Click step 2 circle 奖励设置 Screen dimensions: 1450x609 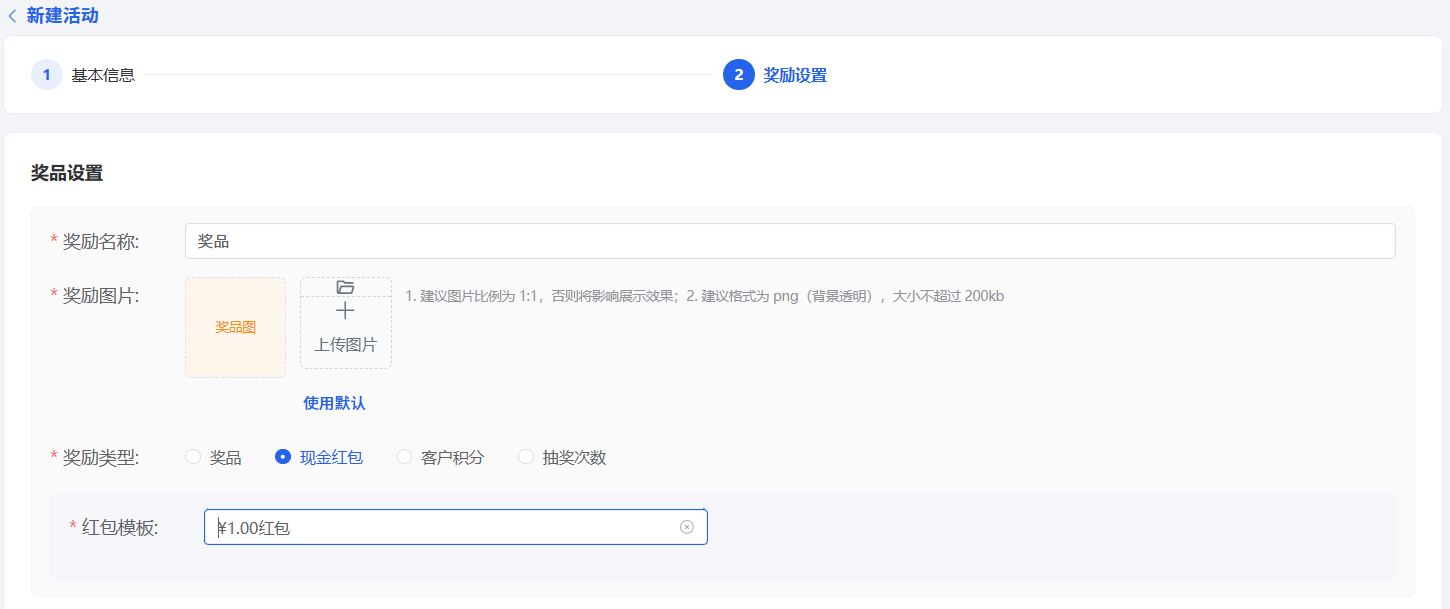click(738, 74)
